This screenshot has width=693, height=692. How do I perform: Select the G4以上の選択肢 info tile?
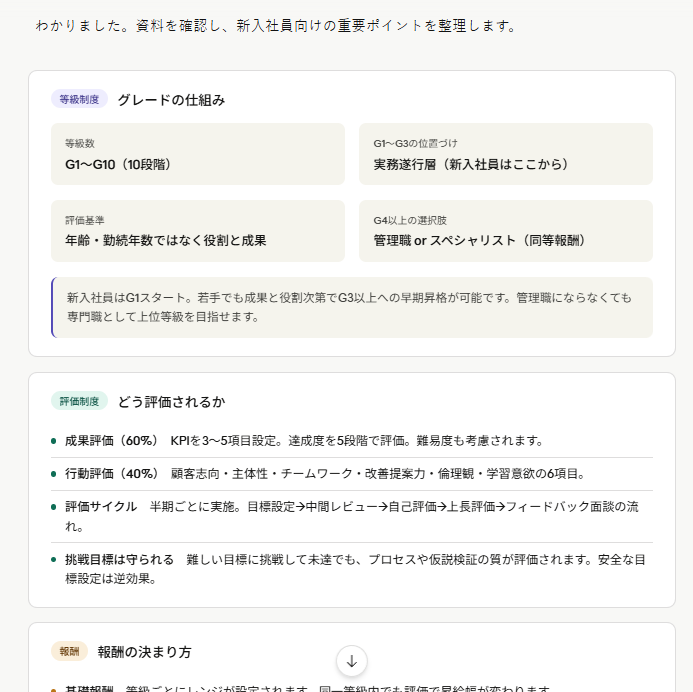coord(505,231)
